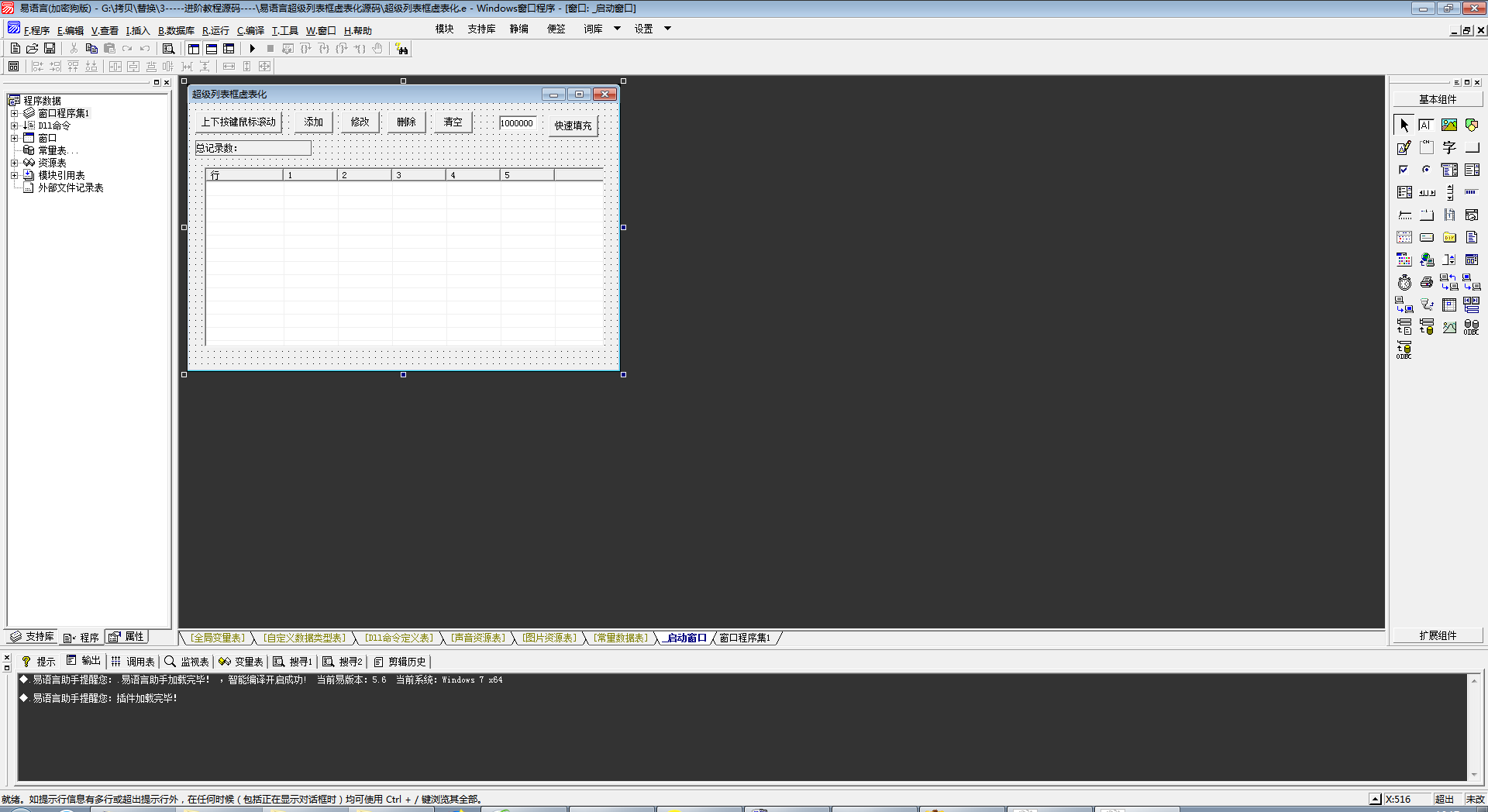
Task: Expand the 模块引用表 tree node
Action: 14,175
